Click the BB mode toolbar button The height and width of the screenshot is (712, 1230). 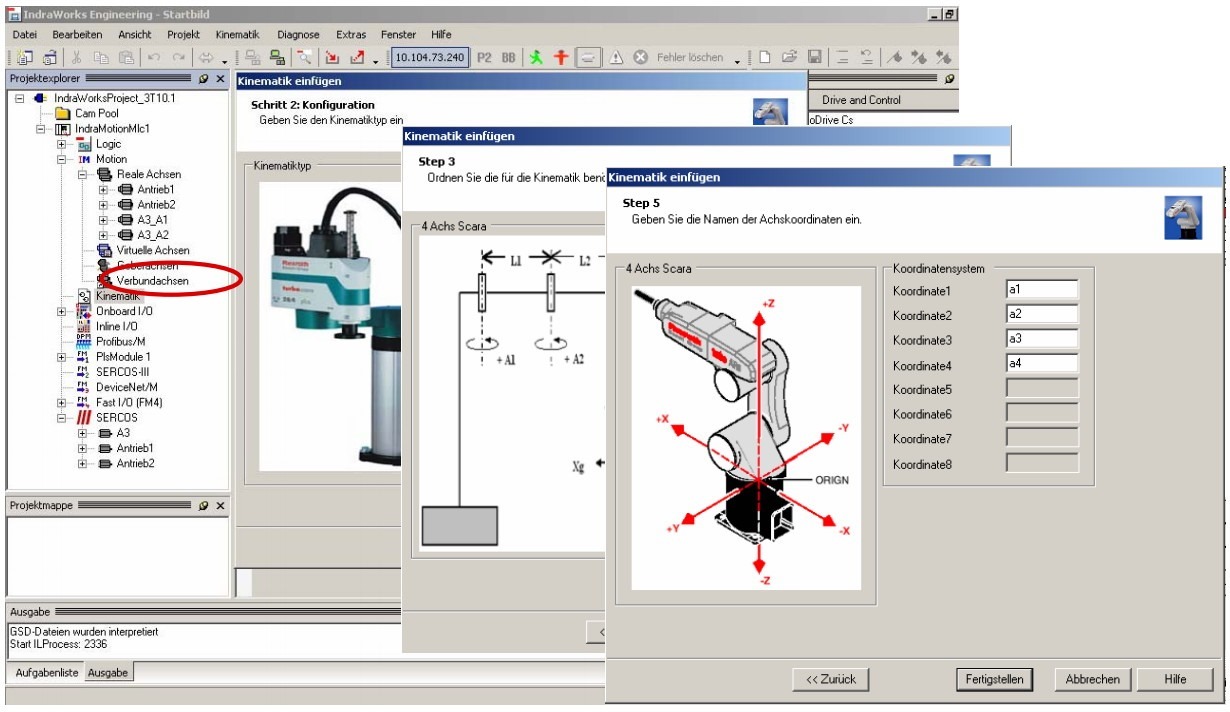point(509,58)
